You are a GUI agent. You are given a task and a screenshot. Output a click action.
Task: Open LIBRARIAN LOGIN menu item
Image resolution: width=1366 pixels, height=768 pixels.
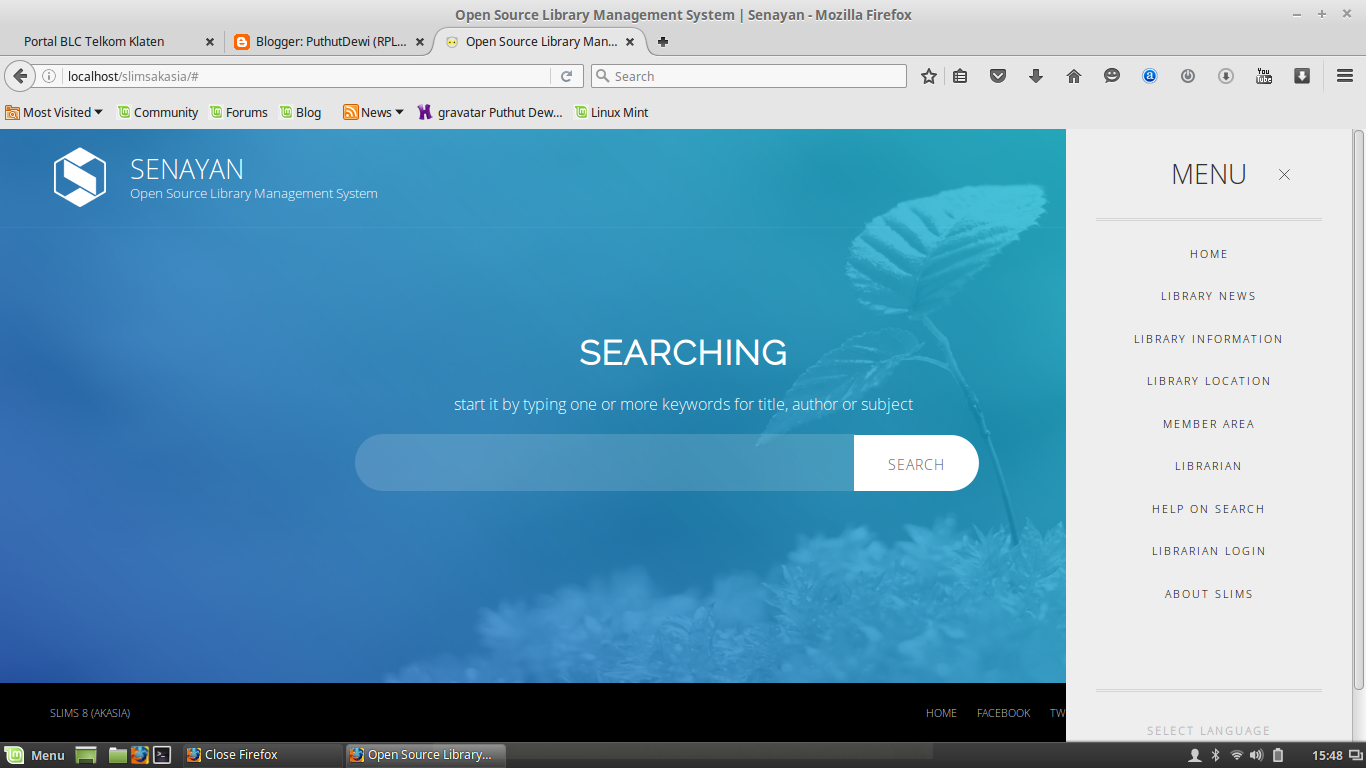point(1208,551)
